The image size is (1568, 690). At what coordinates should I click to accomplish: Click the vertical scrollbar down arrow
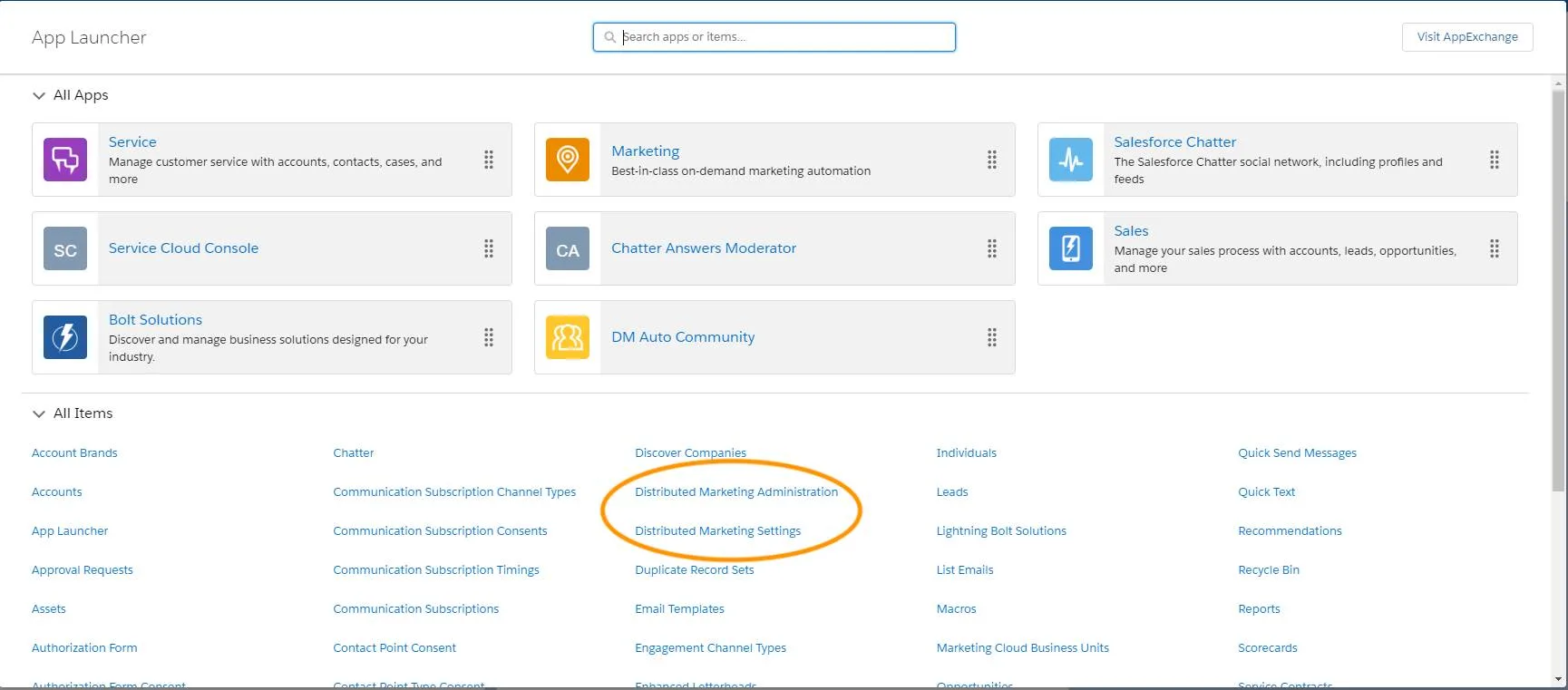[x=1559, y=678]
